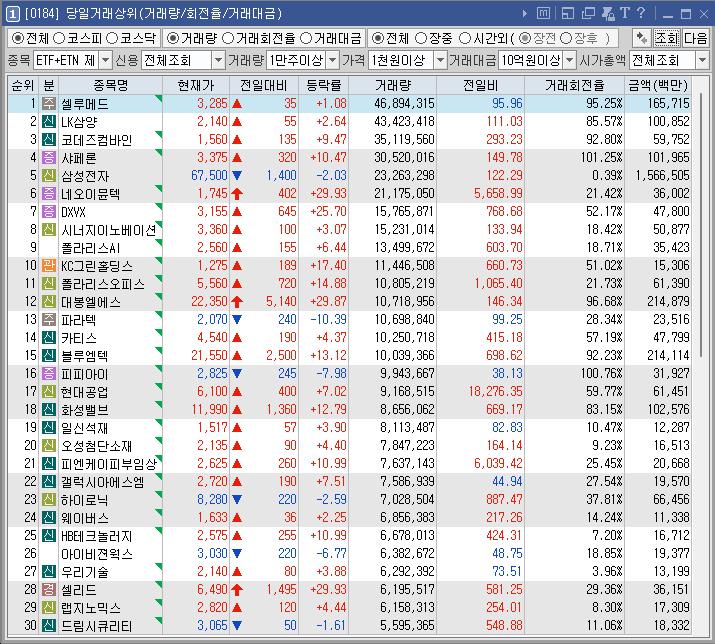This screenshot has width=715, height=644.
Task: Click the red up triangle on the 셀루메드 row
Action: click(237, 104)
